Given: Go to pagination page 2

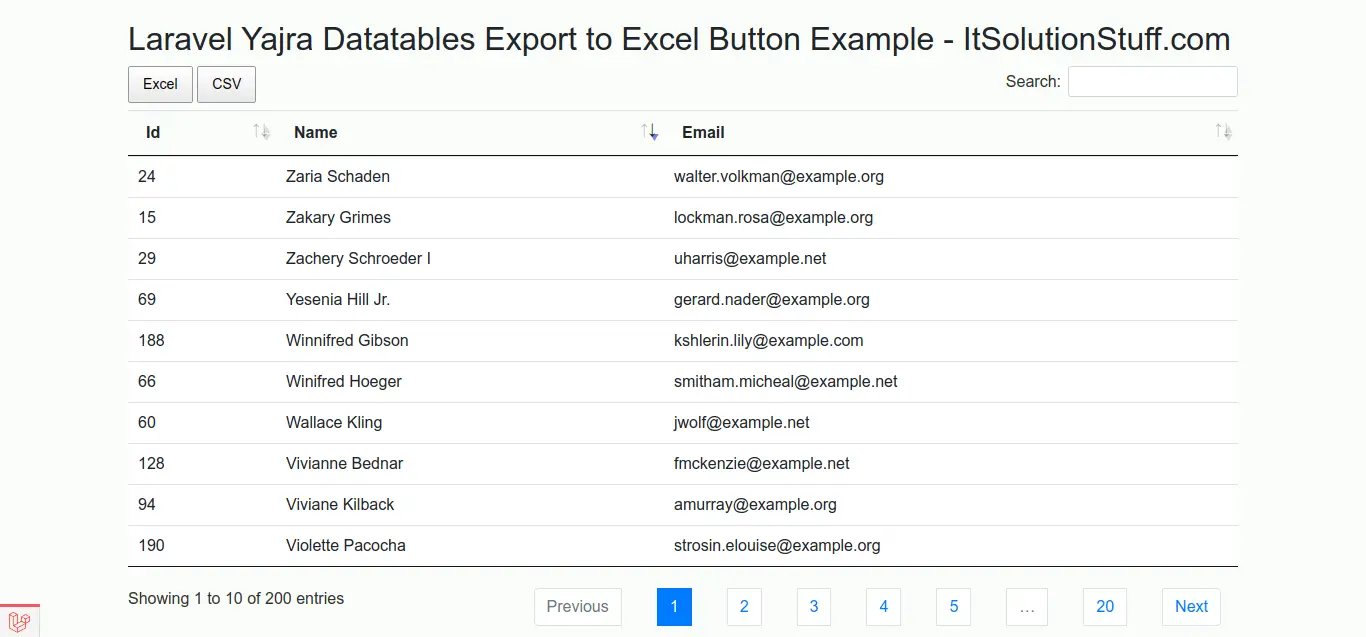Looking at the screenshot, I should (x=744, y=606).
